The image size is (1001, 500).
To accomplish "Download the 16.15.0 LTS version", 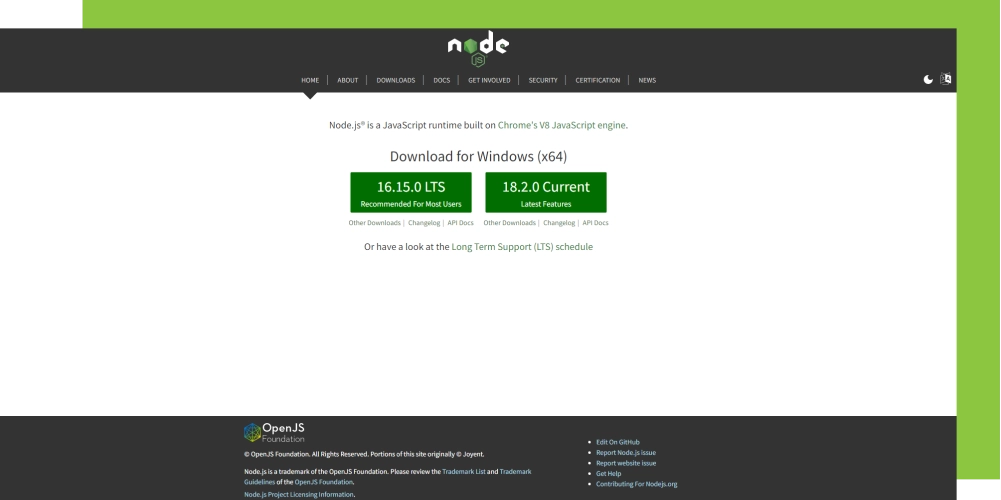I will 410,192.
